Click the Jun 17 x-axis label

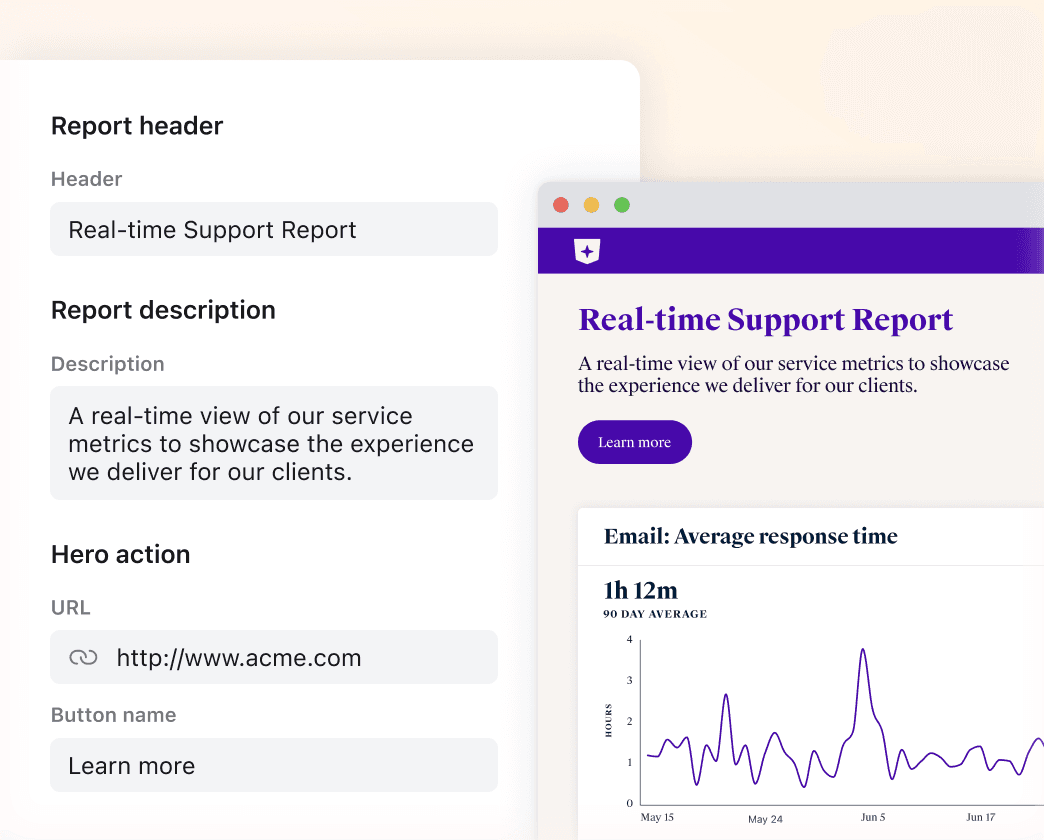[x=981, y=817]
